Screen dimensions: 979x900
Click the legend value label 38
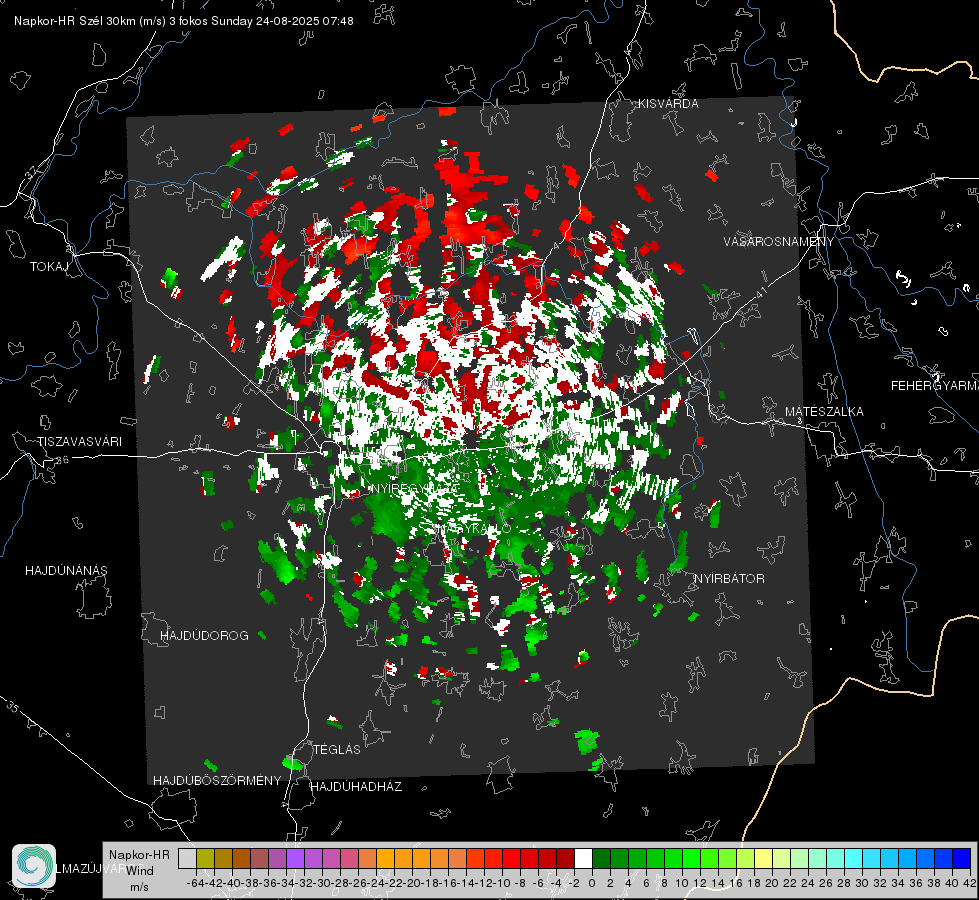tap(935, 883)
